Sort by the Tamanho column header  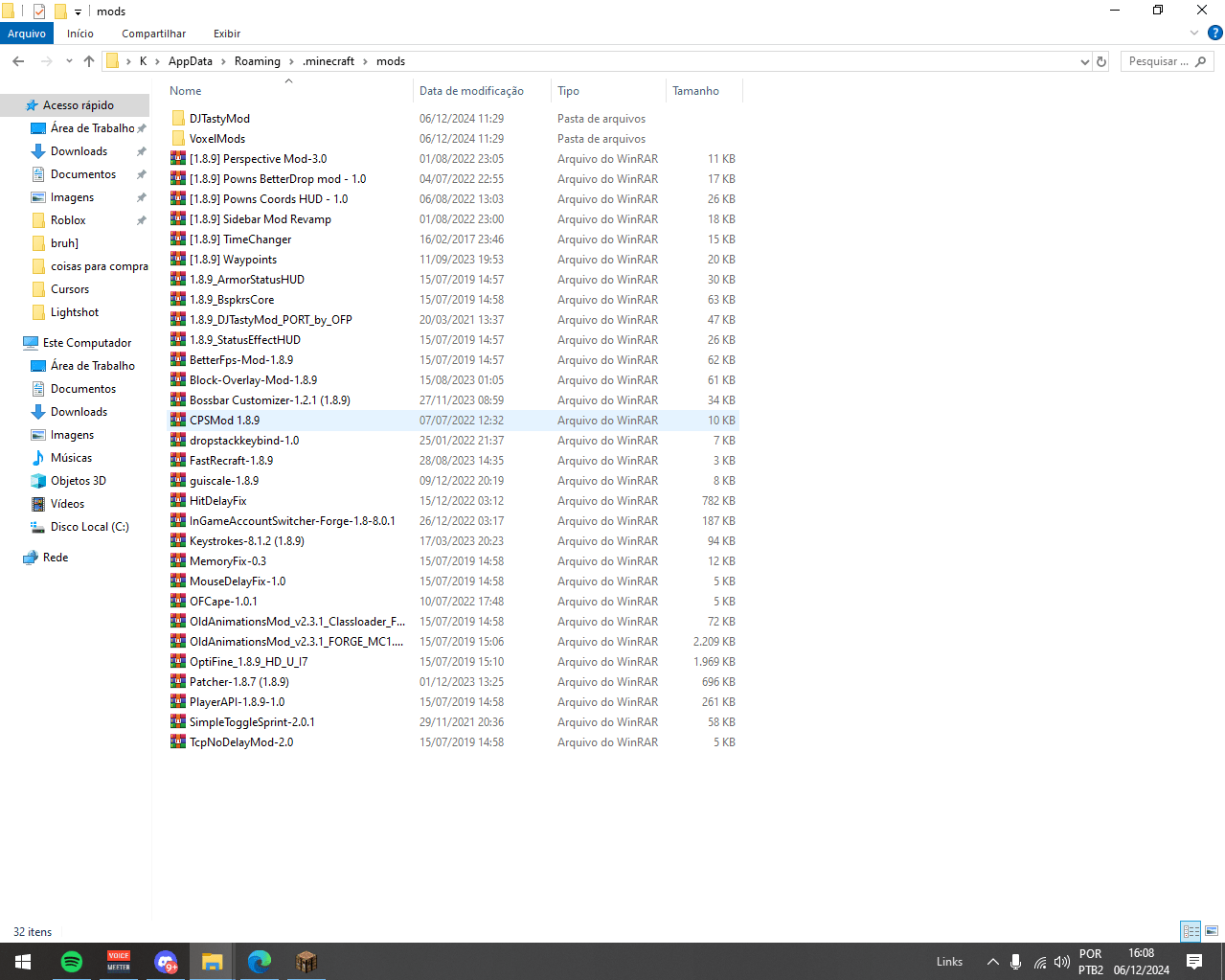click(x=704, y=91)
